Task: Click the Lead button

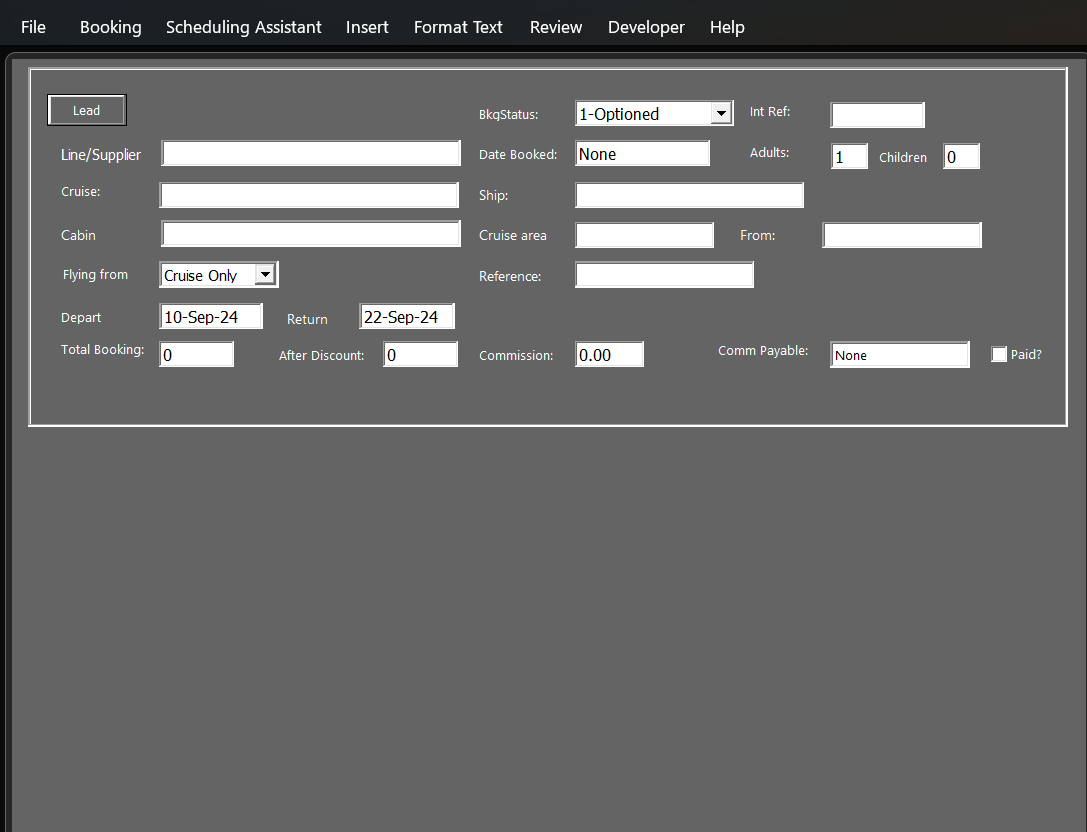Action: point(87,110)
